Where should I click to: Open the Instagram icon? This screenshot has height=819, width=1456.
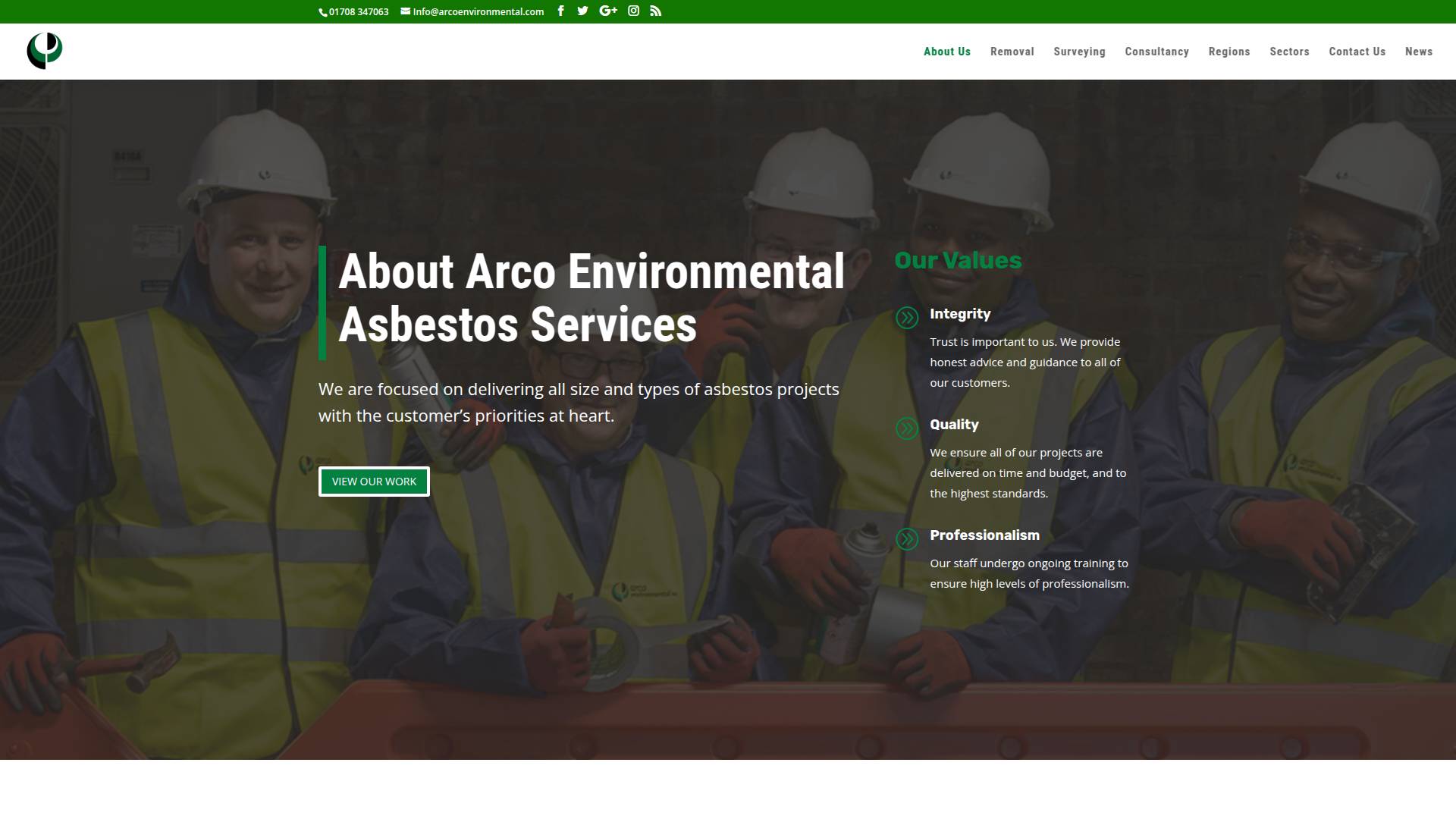tap(632, 11)
